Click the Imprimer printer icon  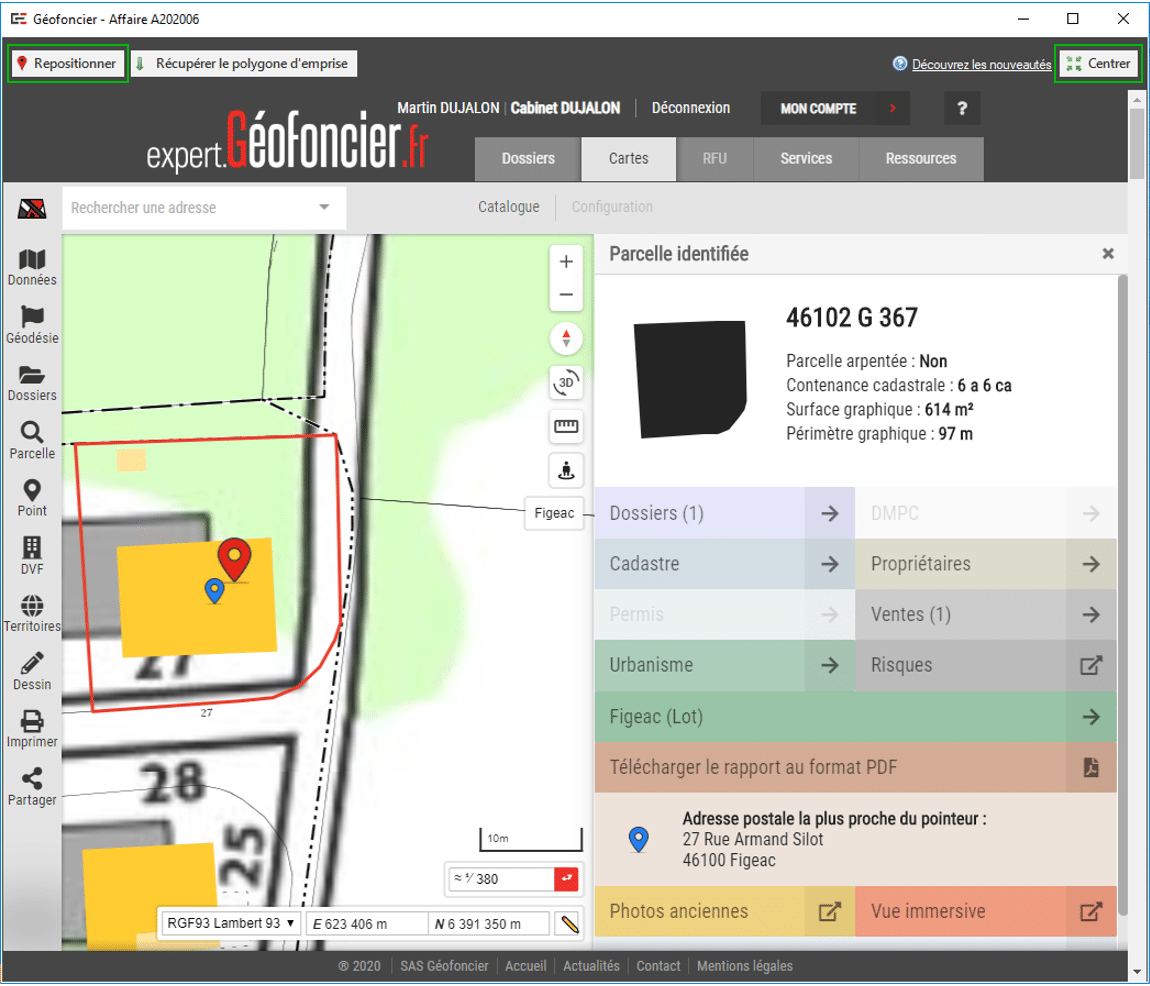[32, 729]
